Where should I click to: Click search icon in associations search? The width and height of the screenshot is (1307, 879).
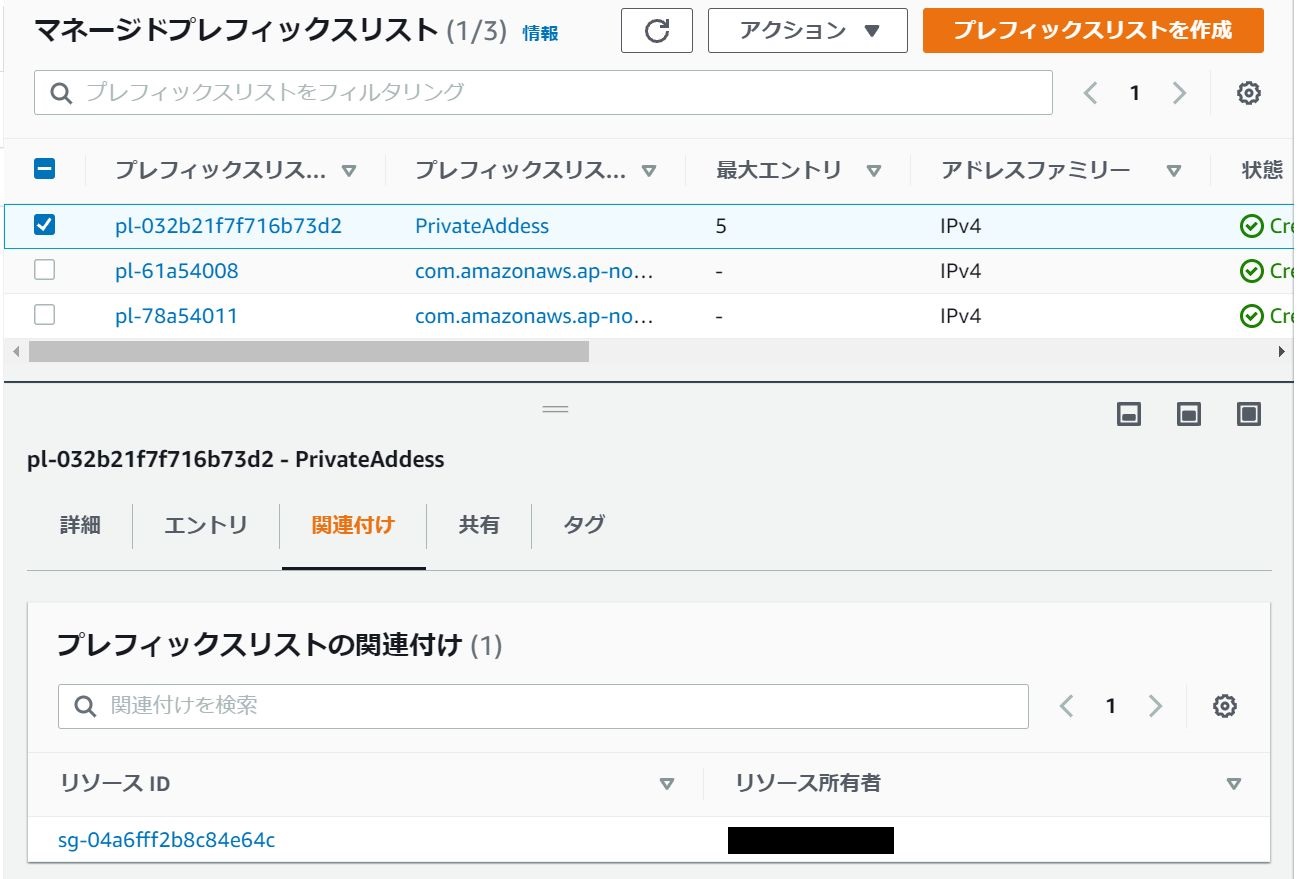click(86, 706)
